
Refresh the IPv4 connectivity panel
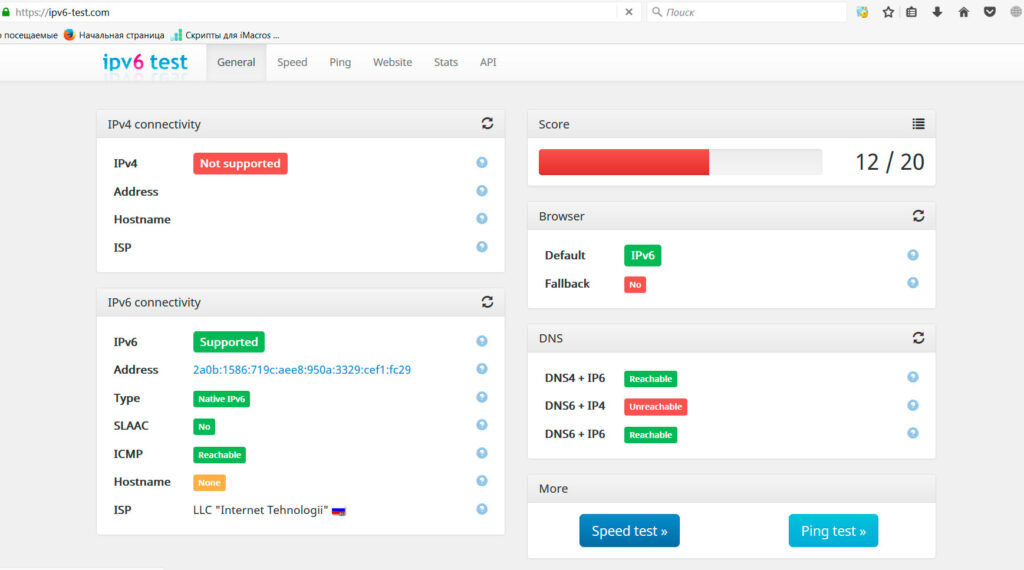487,123
